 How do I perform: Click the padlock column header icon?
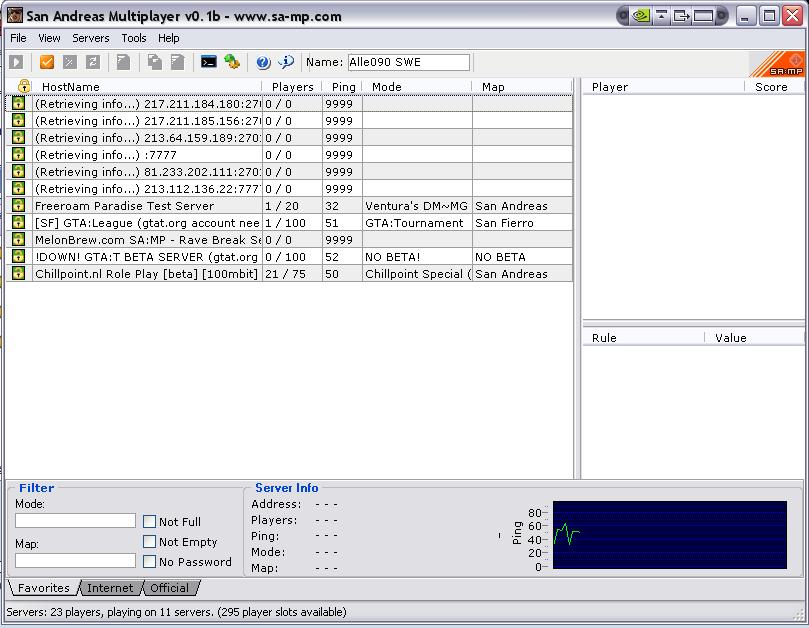[x=24, y=86]
